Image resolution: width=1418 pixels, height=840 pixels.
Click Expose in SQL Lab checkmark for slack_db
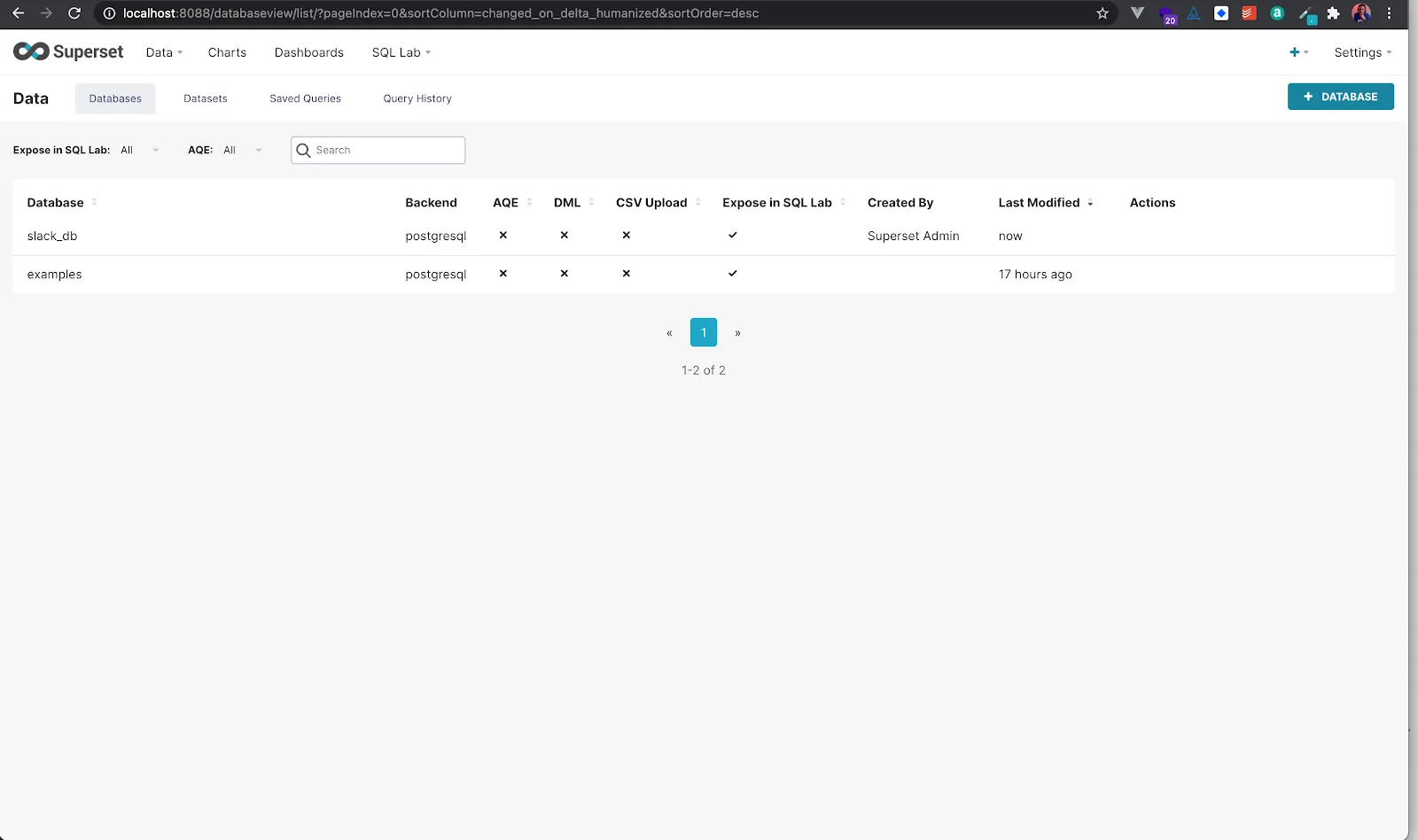(x=733, y=235)
